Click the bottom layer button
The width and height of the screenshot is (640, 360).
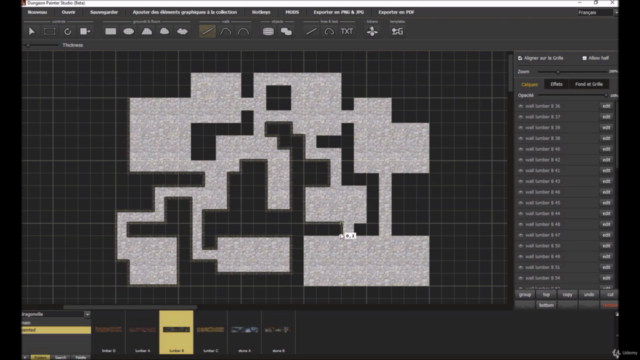click(x=546, y=305)
